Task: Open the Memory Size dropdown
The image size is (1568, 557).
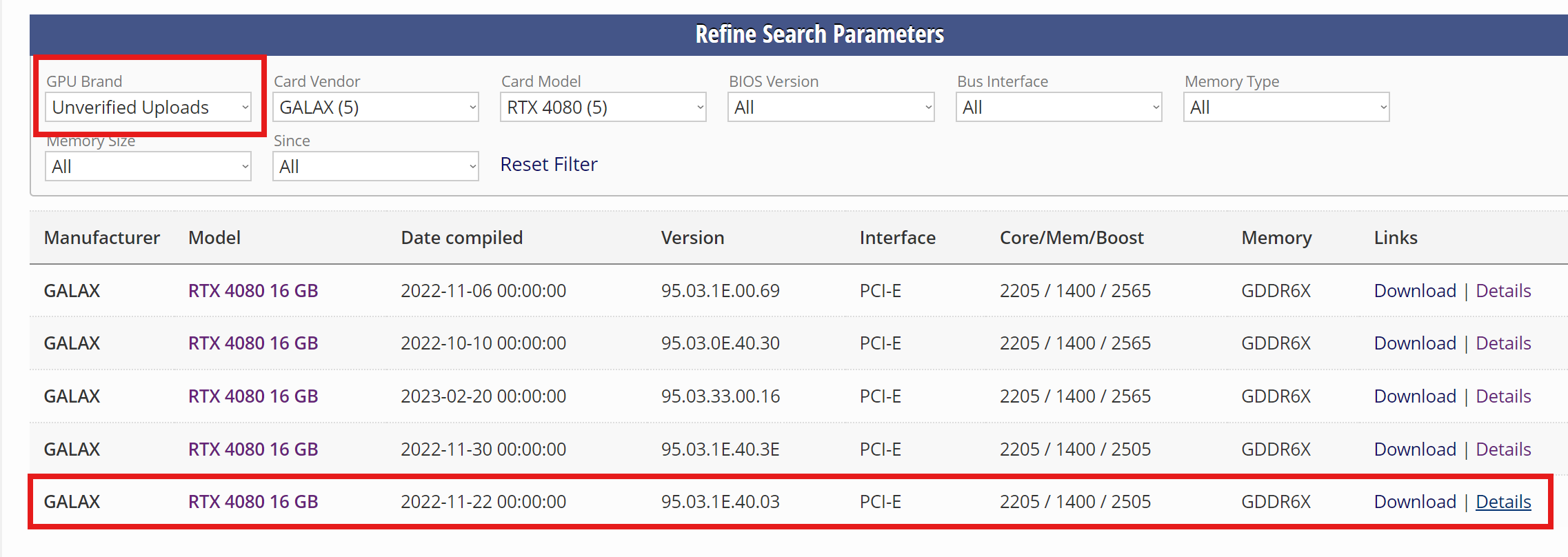Action: pos(148,167)
